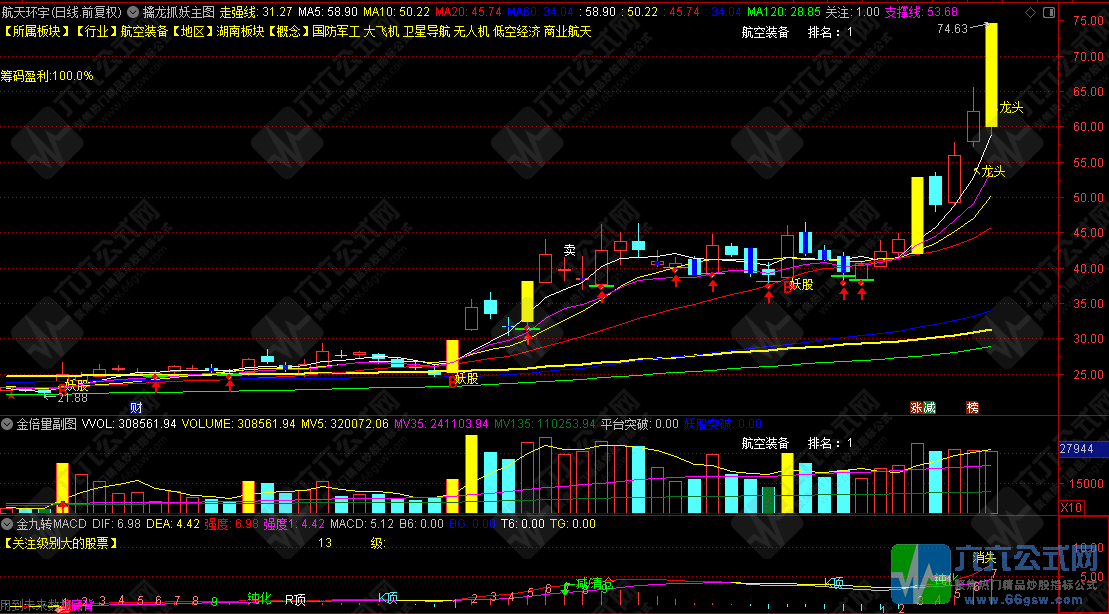Click the X10 scale badge on volume axis
This screenshot has width=1109, height=614.
pyautogui.click(x=1070, y=508)
